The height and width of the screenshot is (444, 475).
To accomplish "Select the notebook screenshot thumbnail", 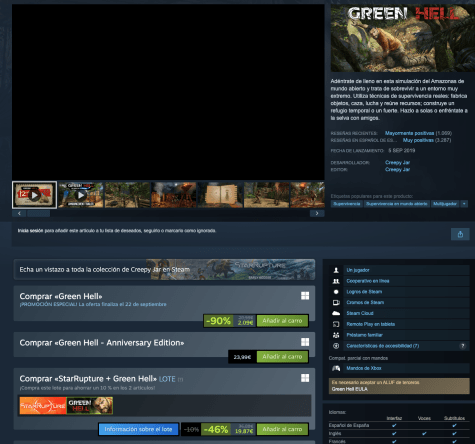I will (220, 195).
